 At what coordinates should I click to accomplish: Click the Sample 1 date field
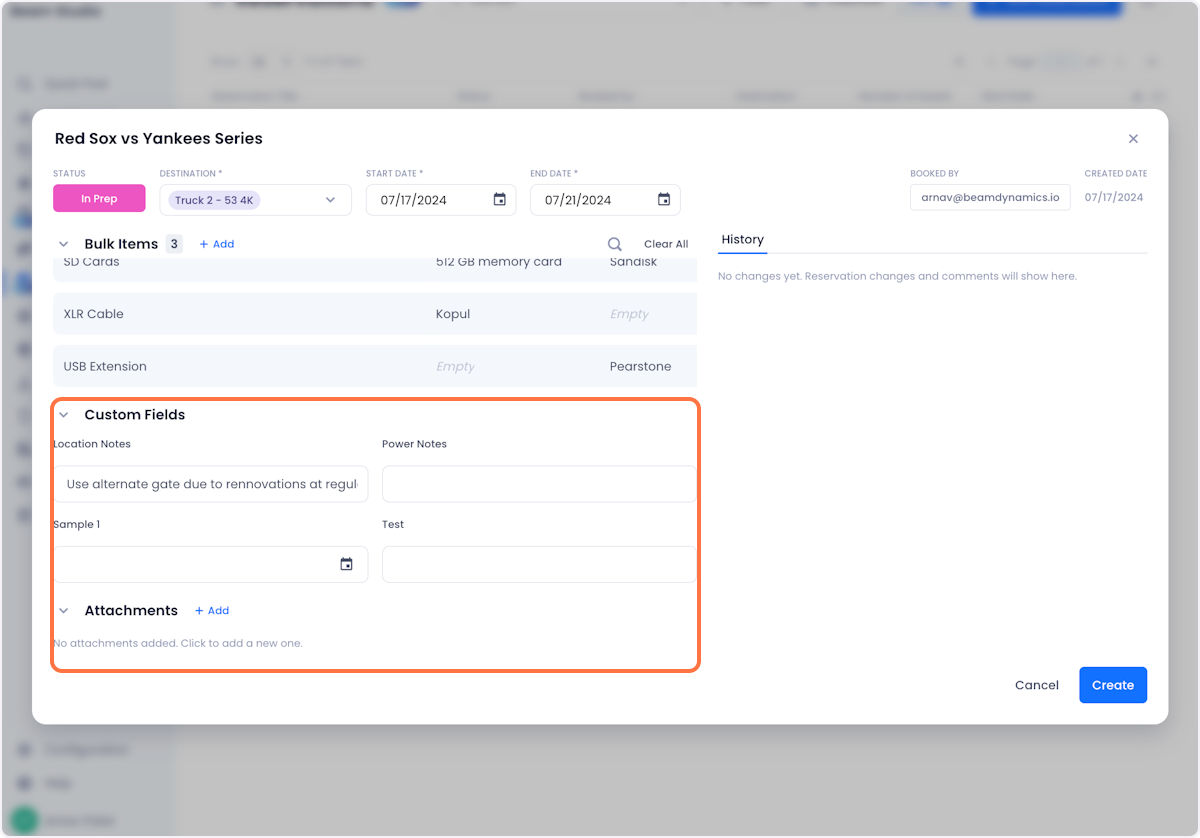[x=211, y=564]
